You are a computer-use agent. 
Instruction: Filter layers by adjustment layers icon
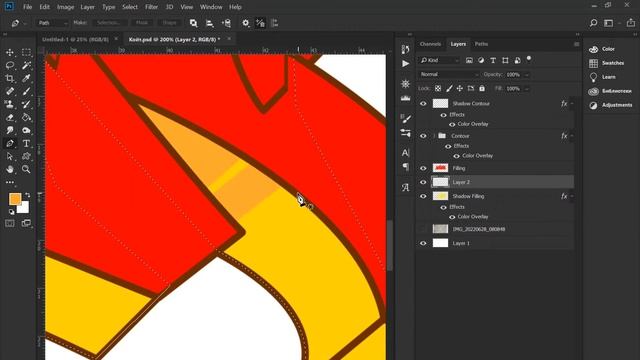(x=481, y=60)
